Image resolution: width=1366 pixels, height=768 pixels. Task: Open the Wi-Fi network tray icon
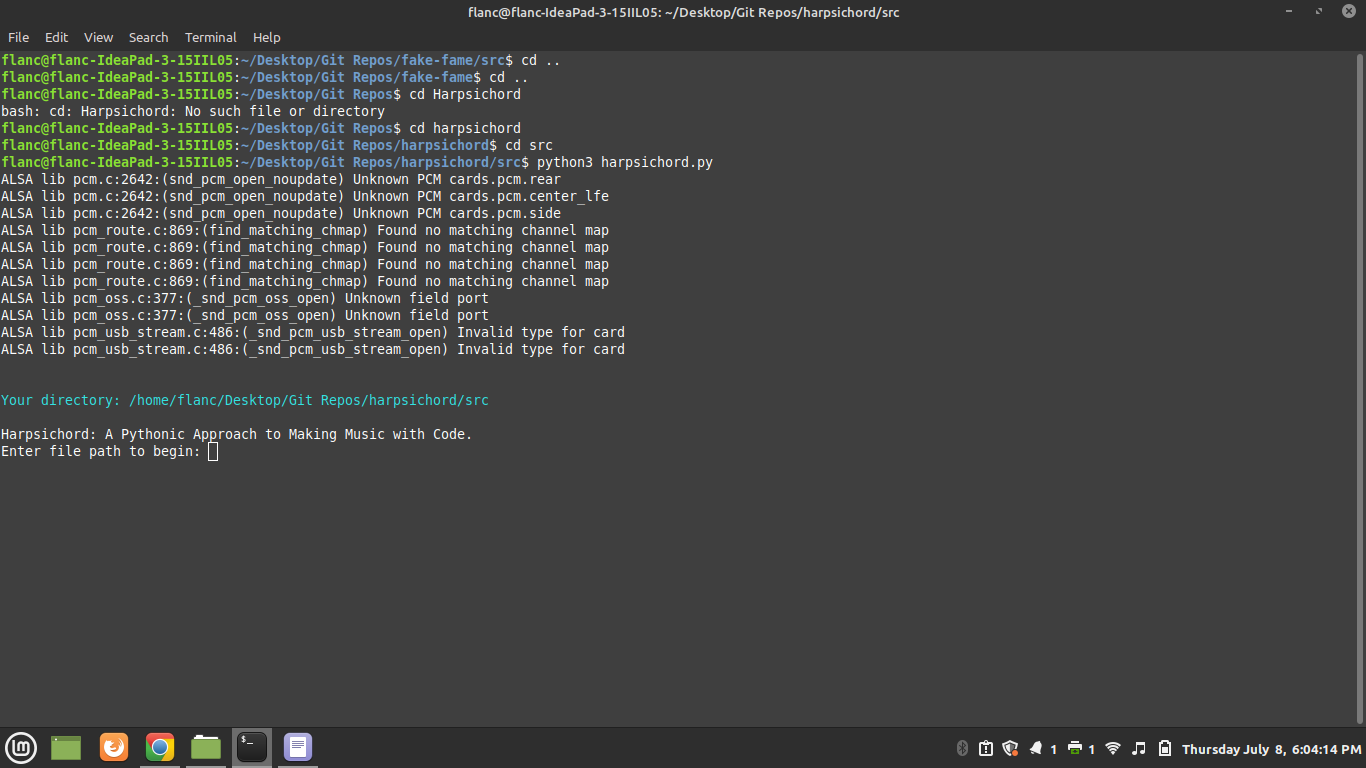(x=1113, y=748)
